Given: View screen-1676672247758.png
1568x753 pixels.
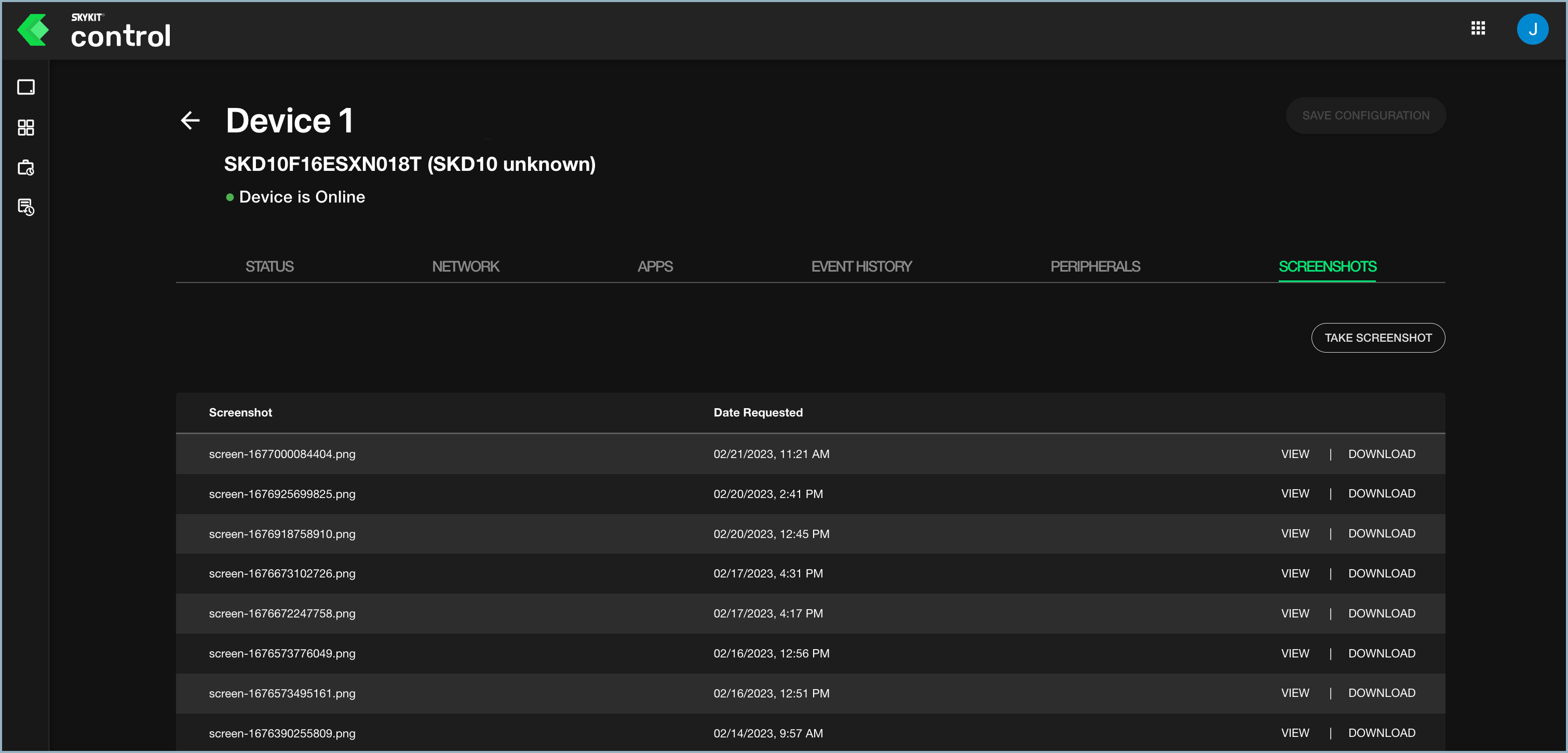Looking at the screenshot, I should tap(1295, 613).
